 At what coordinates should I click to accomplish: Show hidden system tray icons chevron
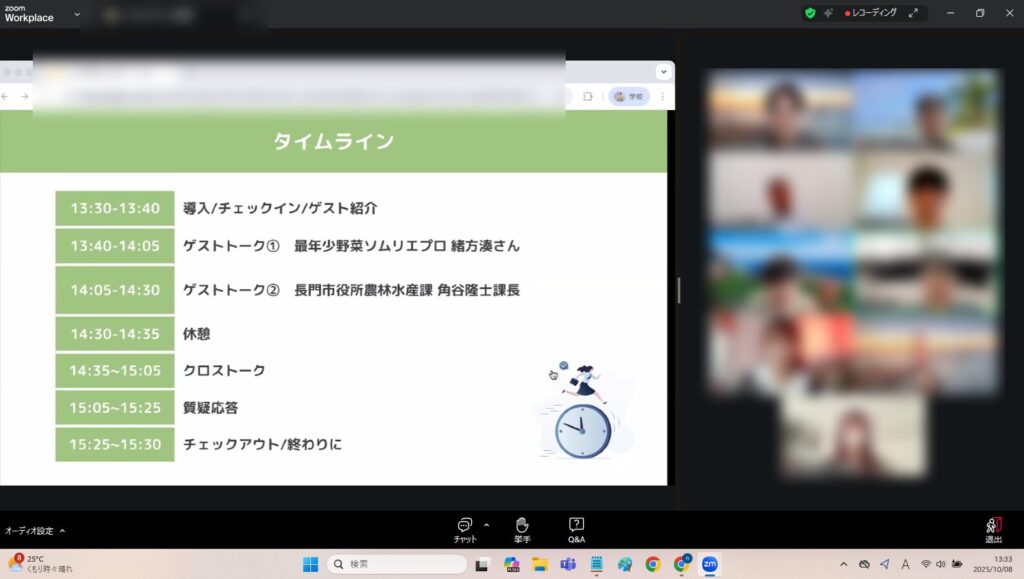click(x=844, y=564)
